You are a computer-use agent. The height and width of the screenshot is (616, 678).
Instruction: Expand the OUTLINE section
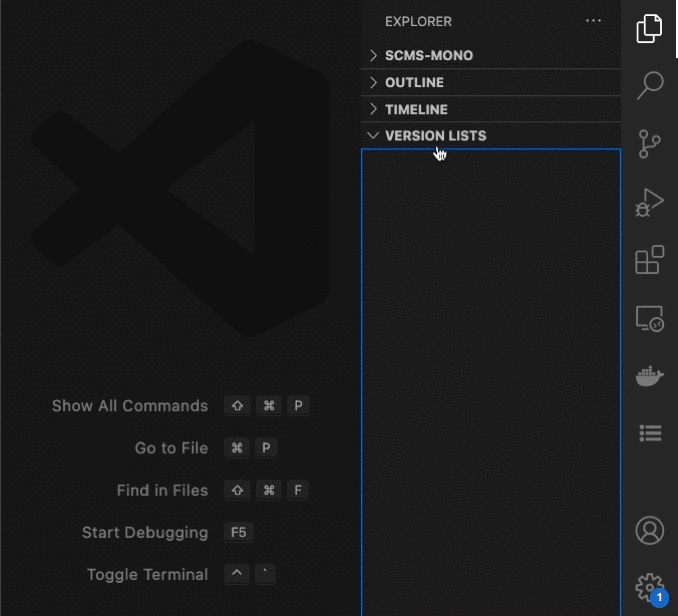pyautogui.click(x=491, y=82)
